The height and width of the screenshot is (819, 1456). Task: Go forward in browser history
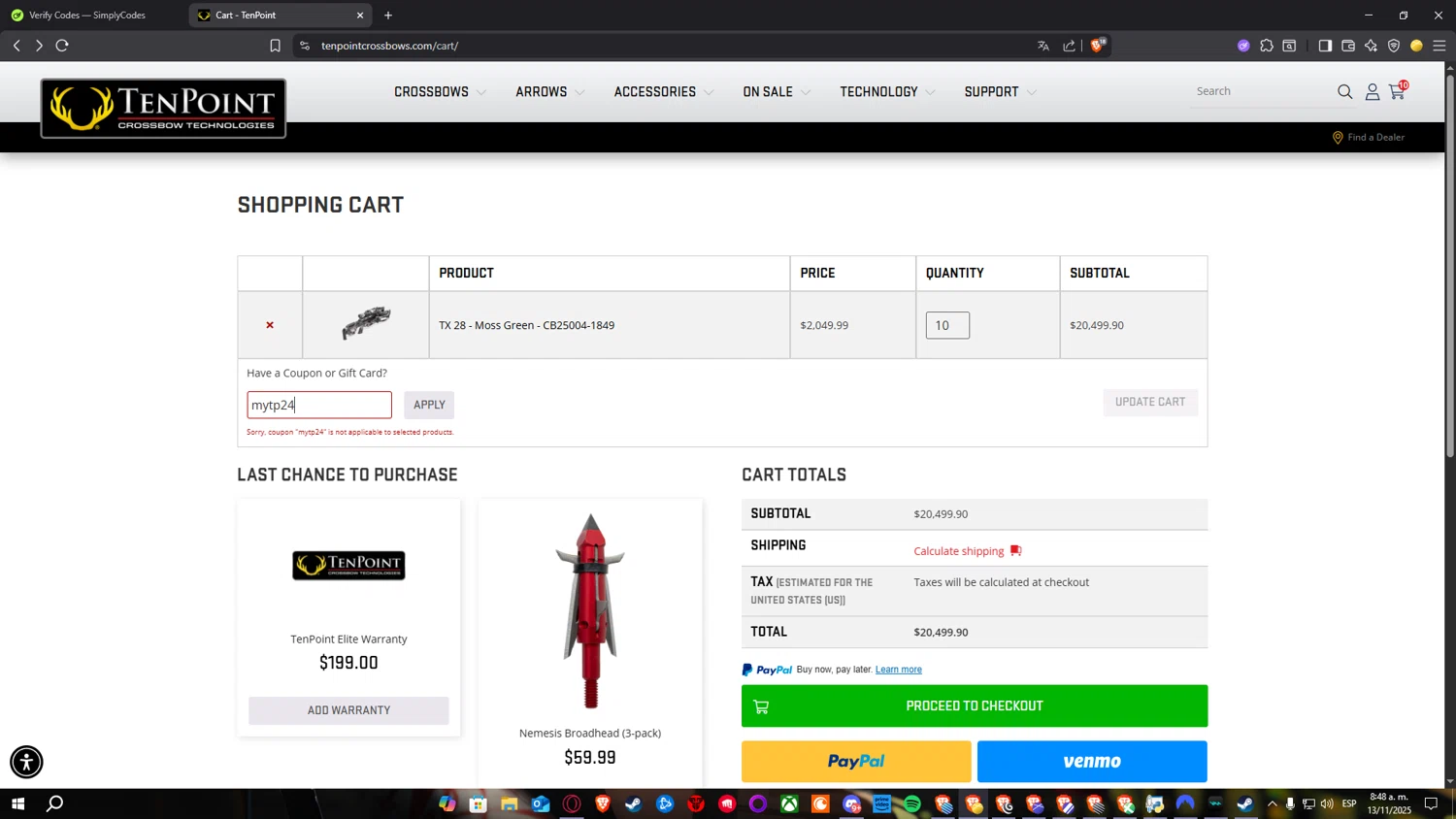39,46
